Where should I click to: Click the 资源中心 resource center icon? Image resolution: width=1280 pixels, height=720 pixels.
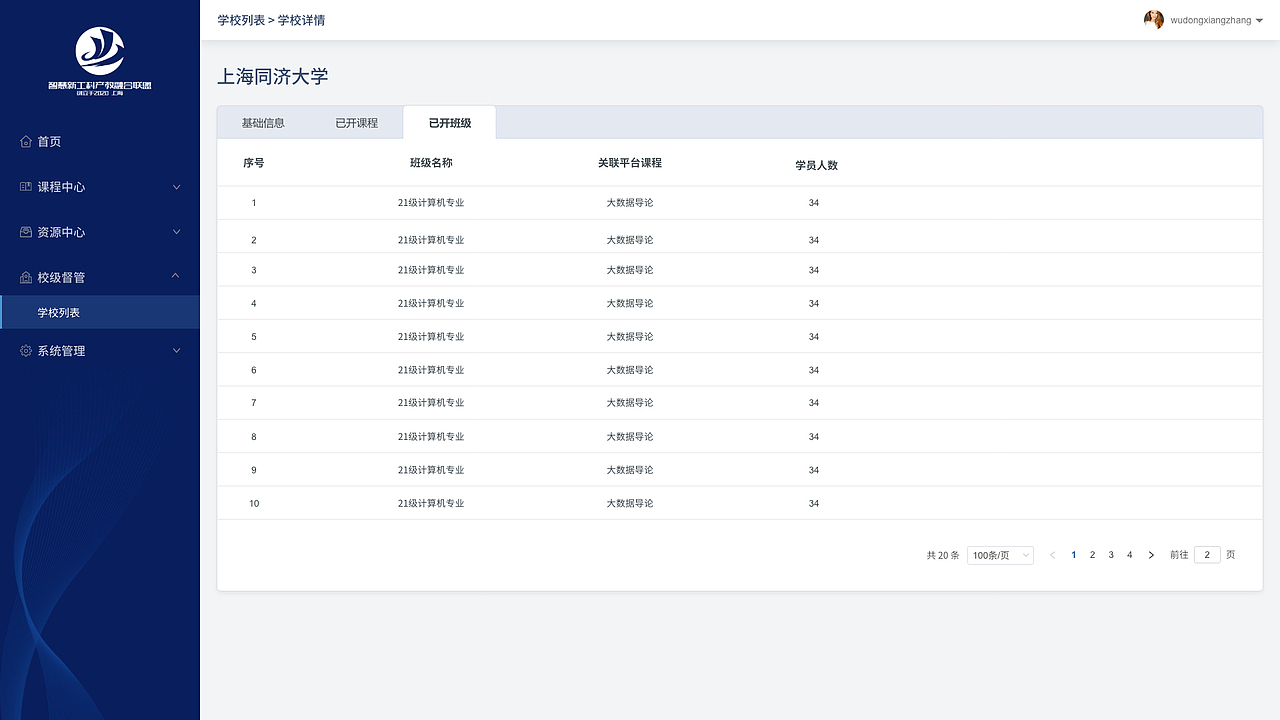tap(24, 231)
